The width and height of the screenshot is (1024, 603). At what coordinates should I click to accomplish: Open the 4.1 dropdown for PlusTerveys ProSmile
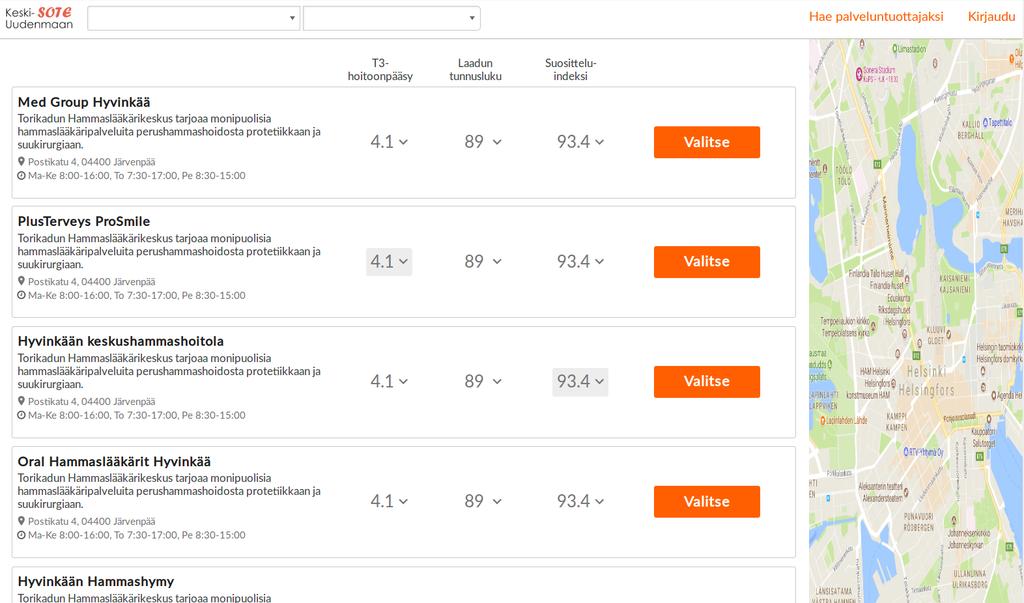coord(389,262)
